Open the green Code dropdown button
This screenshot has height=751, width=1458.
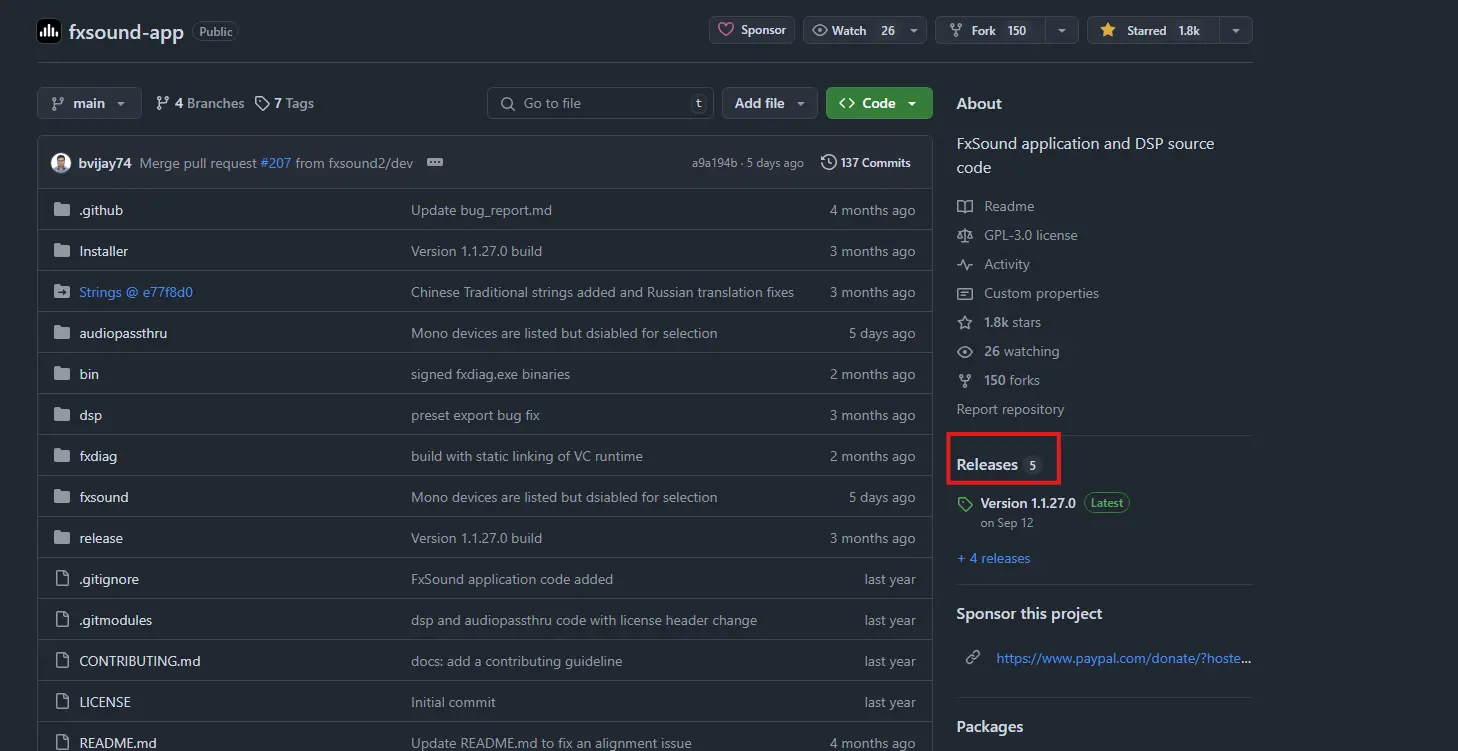(x=879, y=103)
